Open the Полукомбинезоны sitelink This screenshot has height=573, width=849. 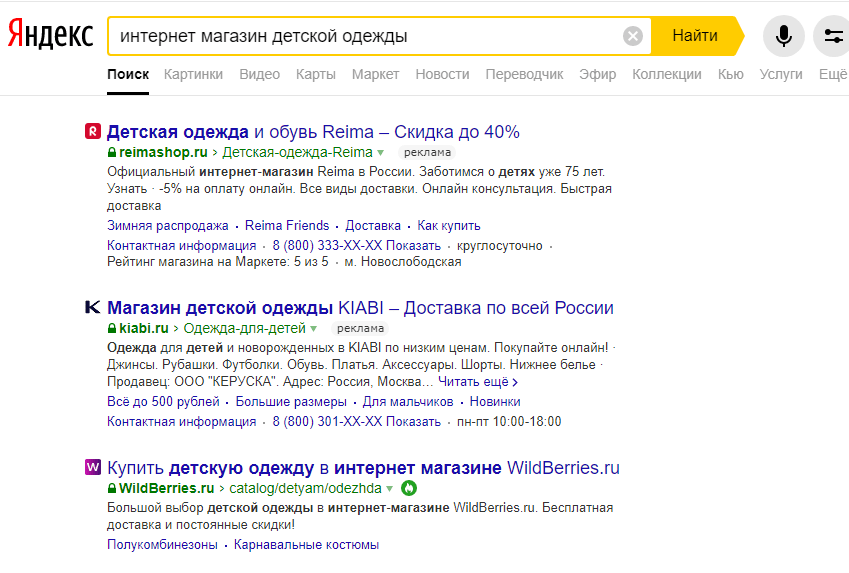tap(162, 544)
